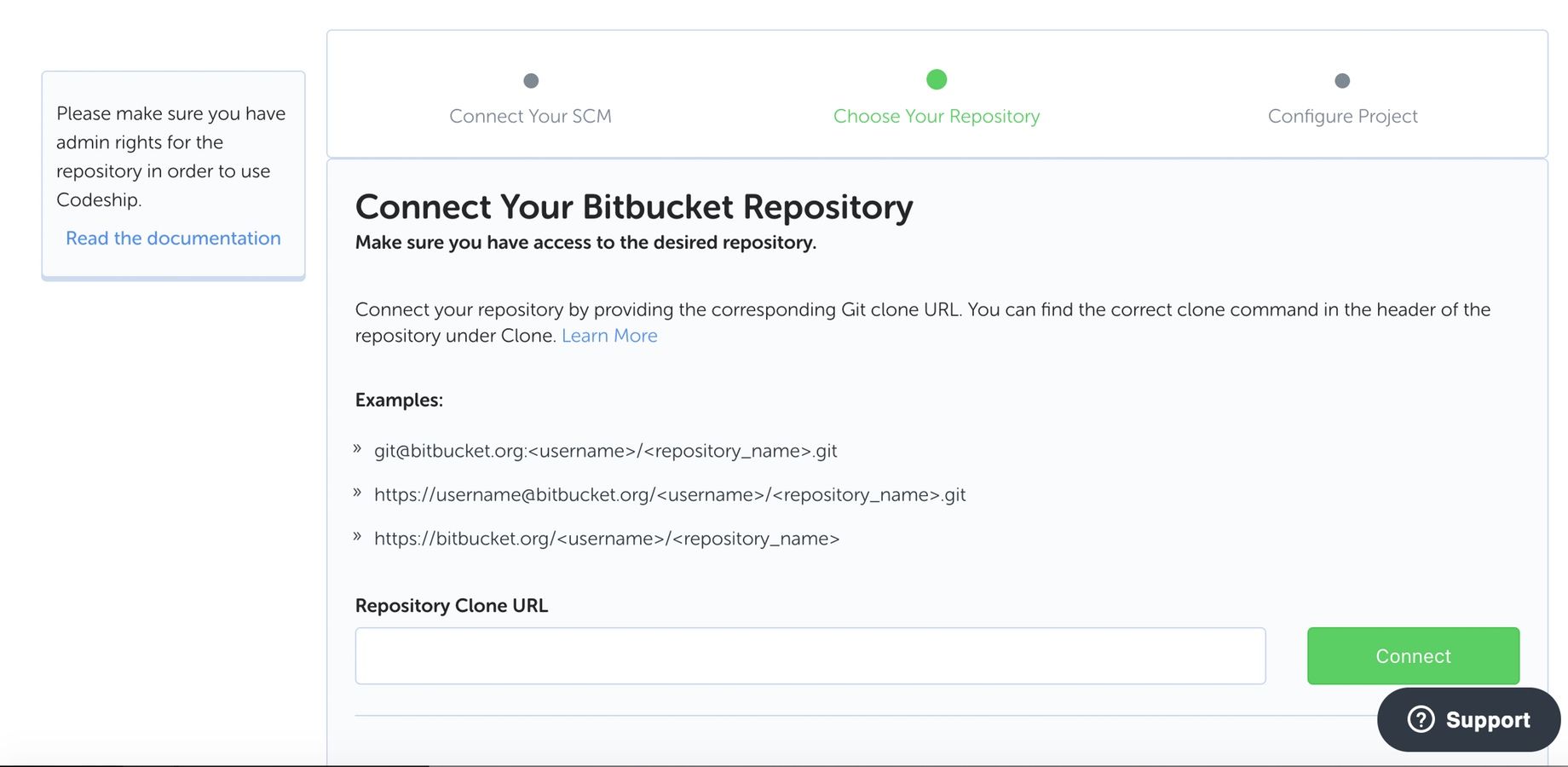Open the Read the documentation link
Image resolution: width=1568 pixels, height=767 pixels.
(x=173, y=239)
